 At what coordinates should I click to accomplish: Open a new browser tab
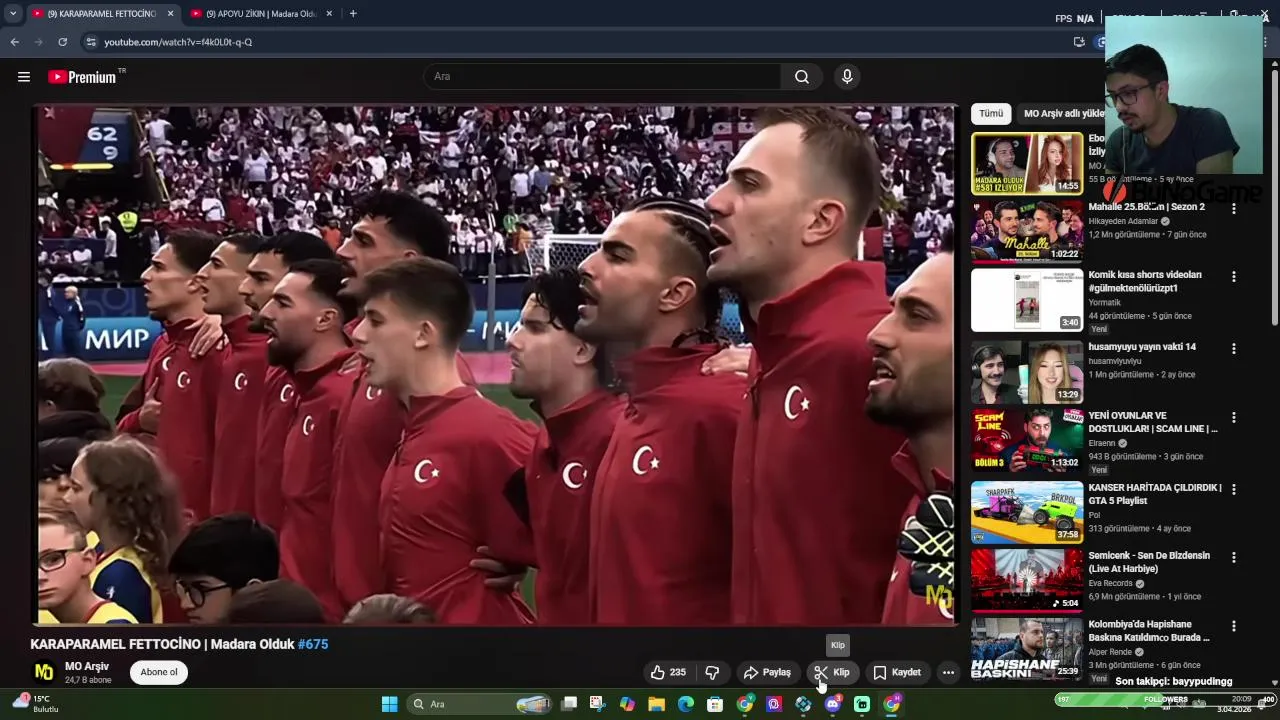353,14
